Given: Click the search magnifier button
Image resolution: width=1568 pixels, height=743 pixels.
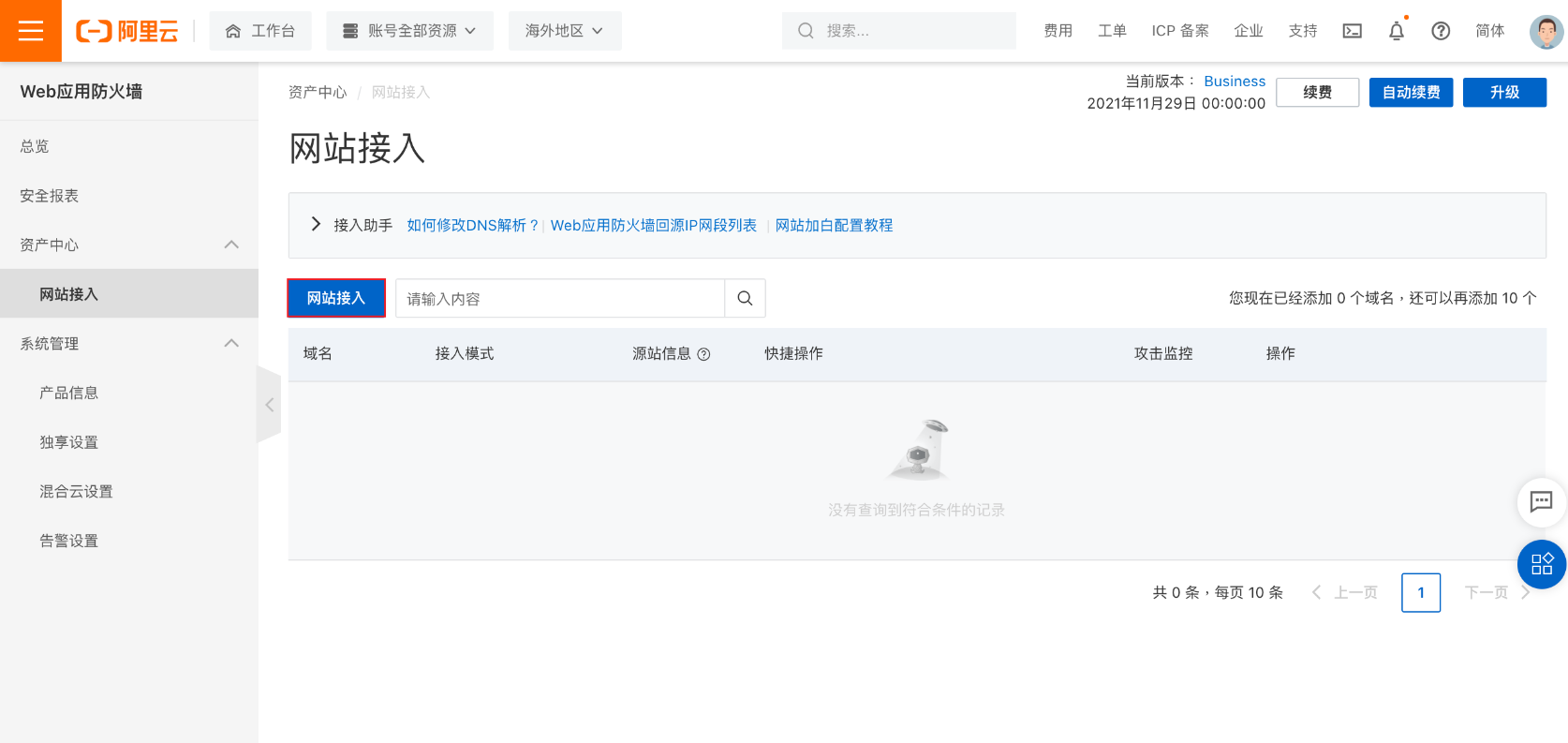Looking at the screenshot, I should click(x=745, y=299).
